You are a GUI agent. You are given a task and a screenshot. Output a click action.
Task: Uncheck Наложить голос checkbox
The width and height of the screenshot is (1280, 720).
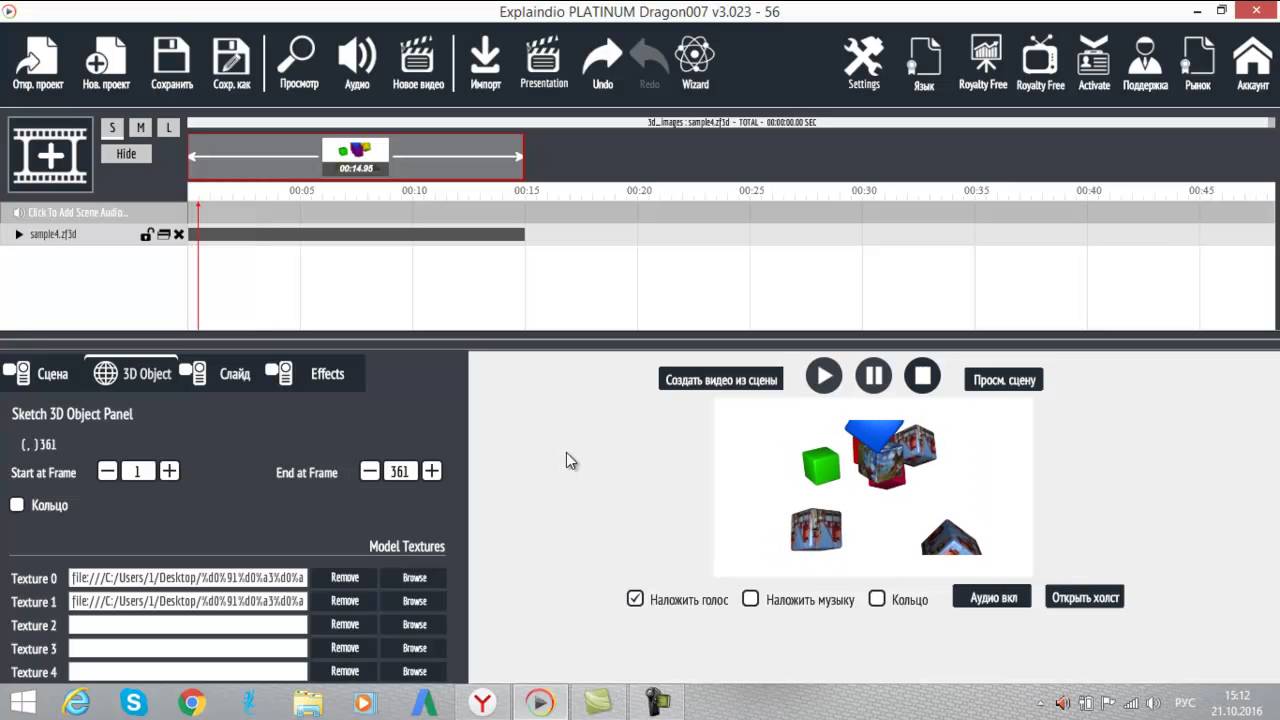[635, 599]
